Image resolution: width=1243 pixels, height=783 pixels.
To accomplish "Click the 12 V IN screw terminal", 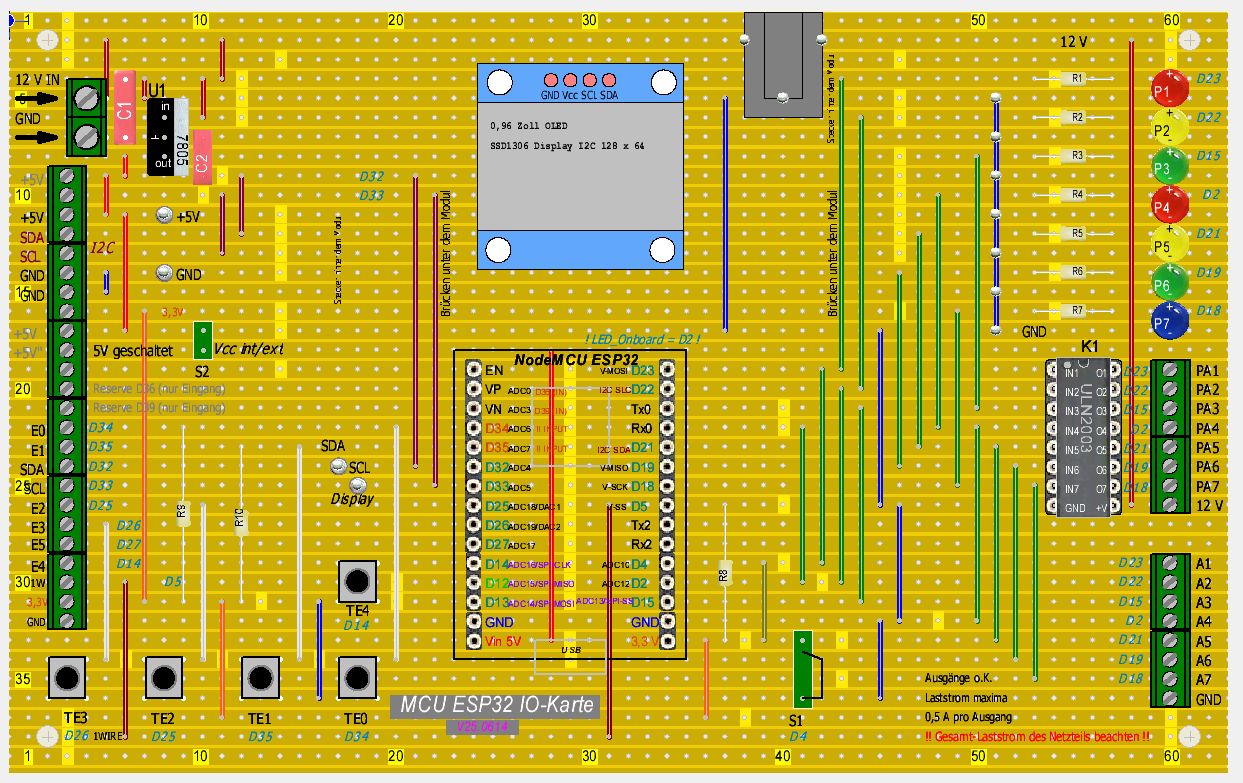I will (x=87, y=118).
